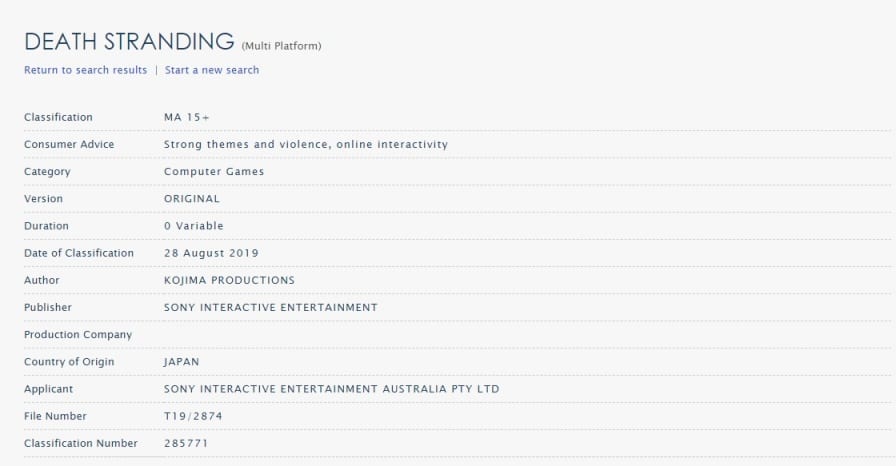
Task: Select the MA 15+ classification value
Action: (187, 117)
